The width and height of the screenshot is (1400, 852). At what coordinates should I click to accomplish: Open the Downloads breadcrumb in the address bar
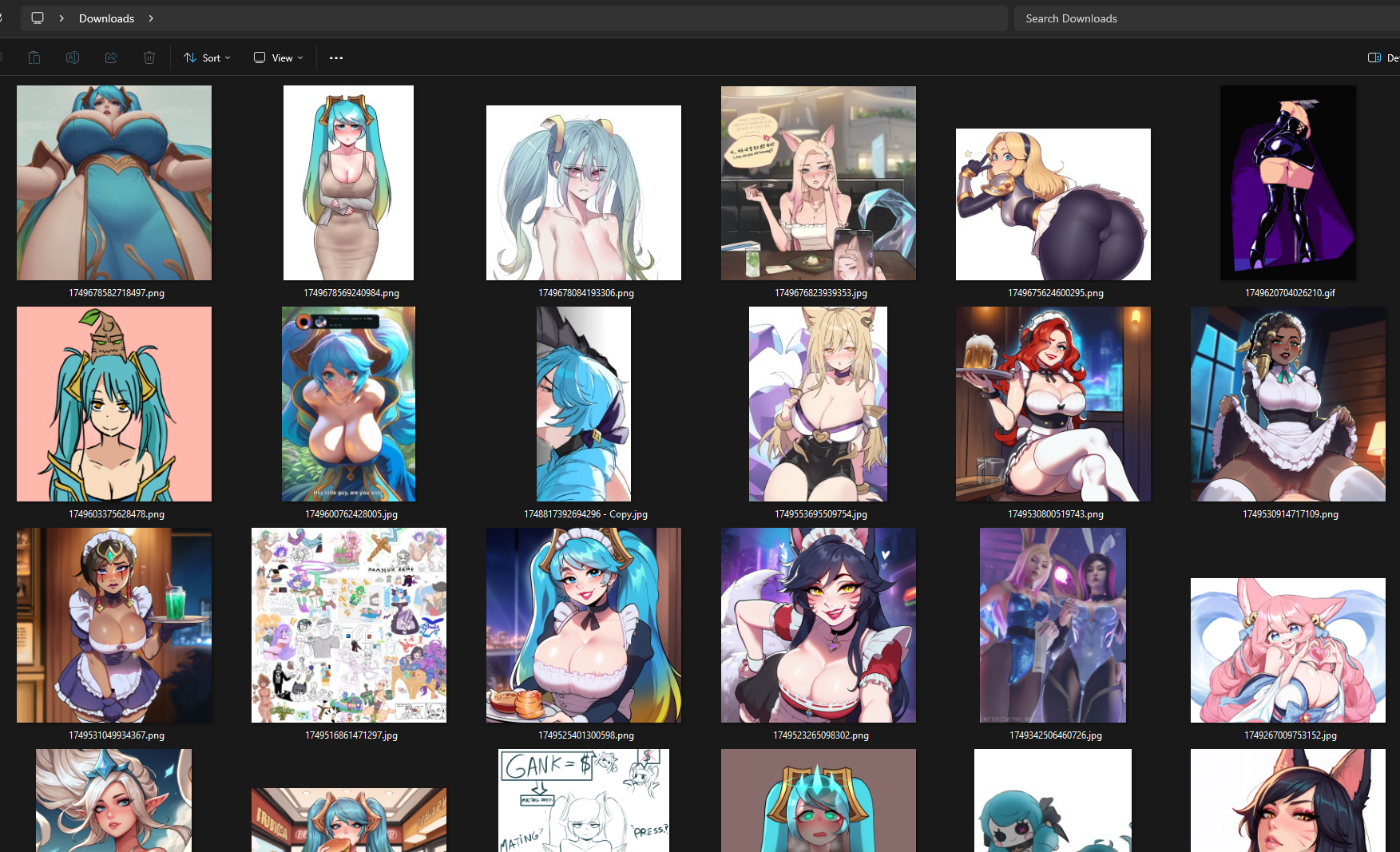(106, 18)
